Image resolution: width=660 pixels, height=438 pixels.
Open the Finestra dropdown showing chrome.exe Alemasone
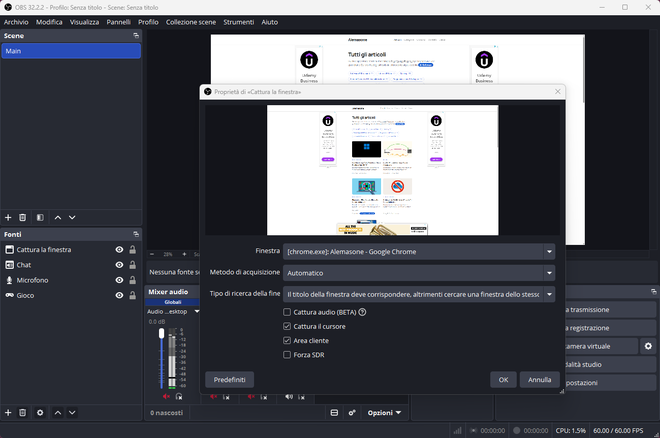click(419, 252)
